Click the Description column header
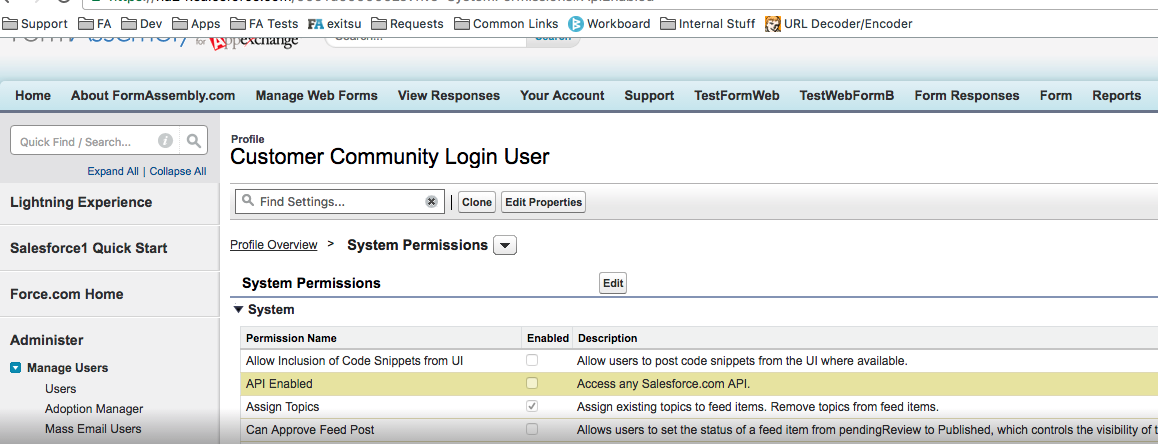Image resolution: width=1158 pixels, height=444 pixels. (x=607, y=338)
